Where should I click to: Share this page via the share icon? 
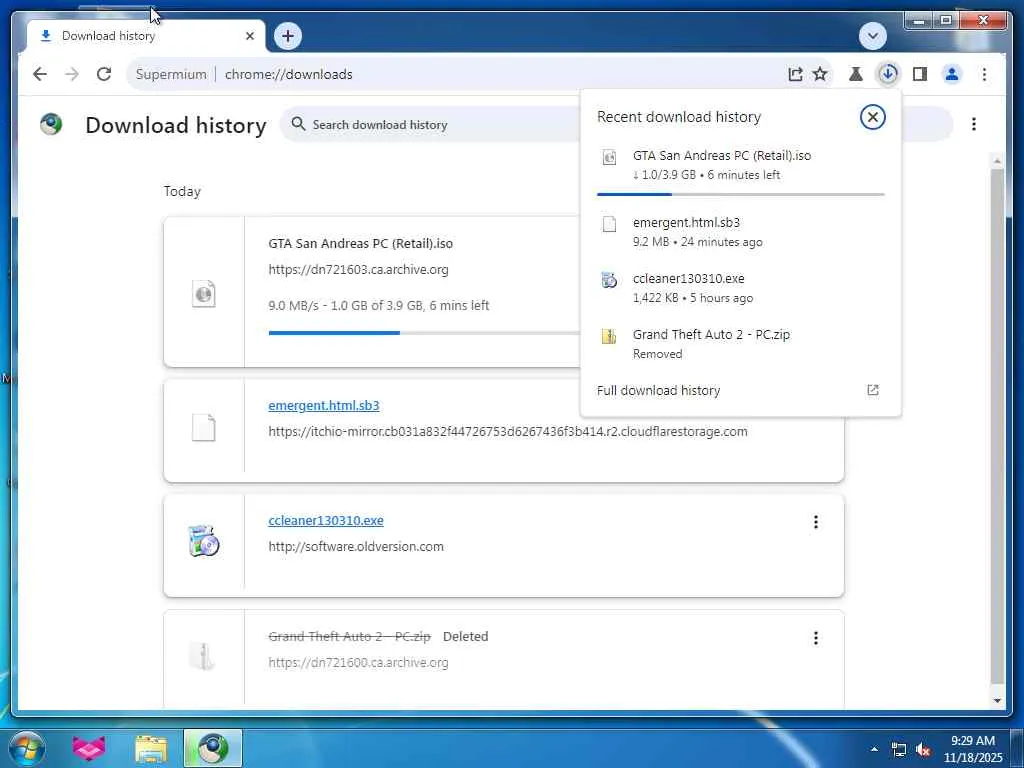(x=795, y=74)
